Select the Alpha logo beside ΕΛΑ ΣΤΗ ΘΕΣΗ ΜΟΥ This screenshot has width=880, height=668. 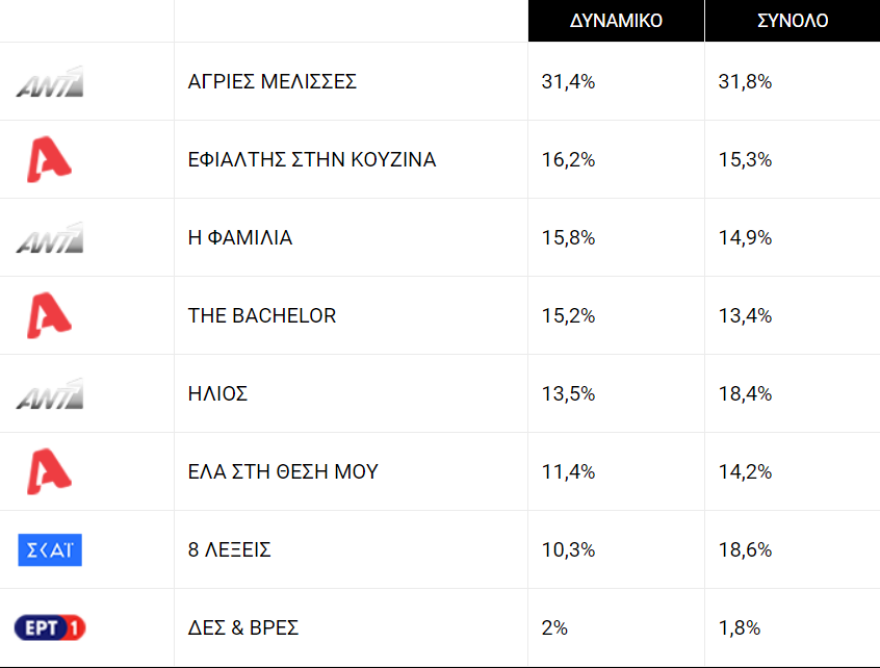click(49, 472)
